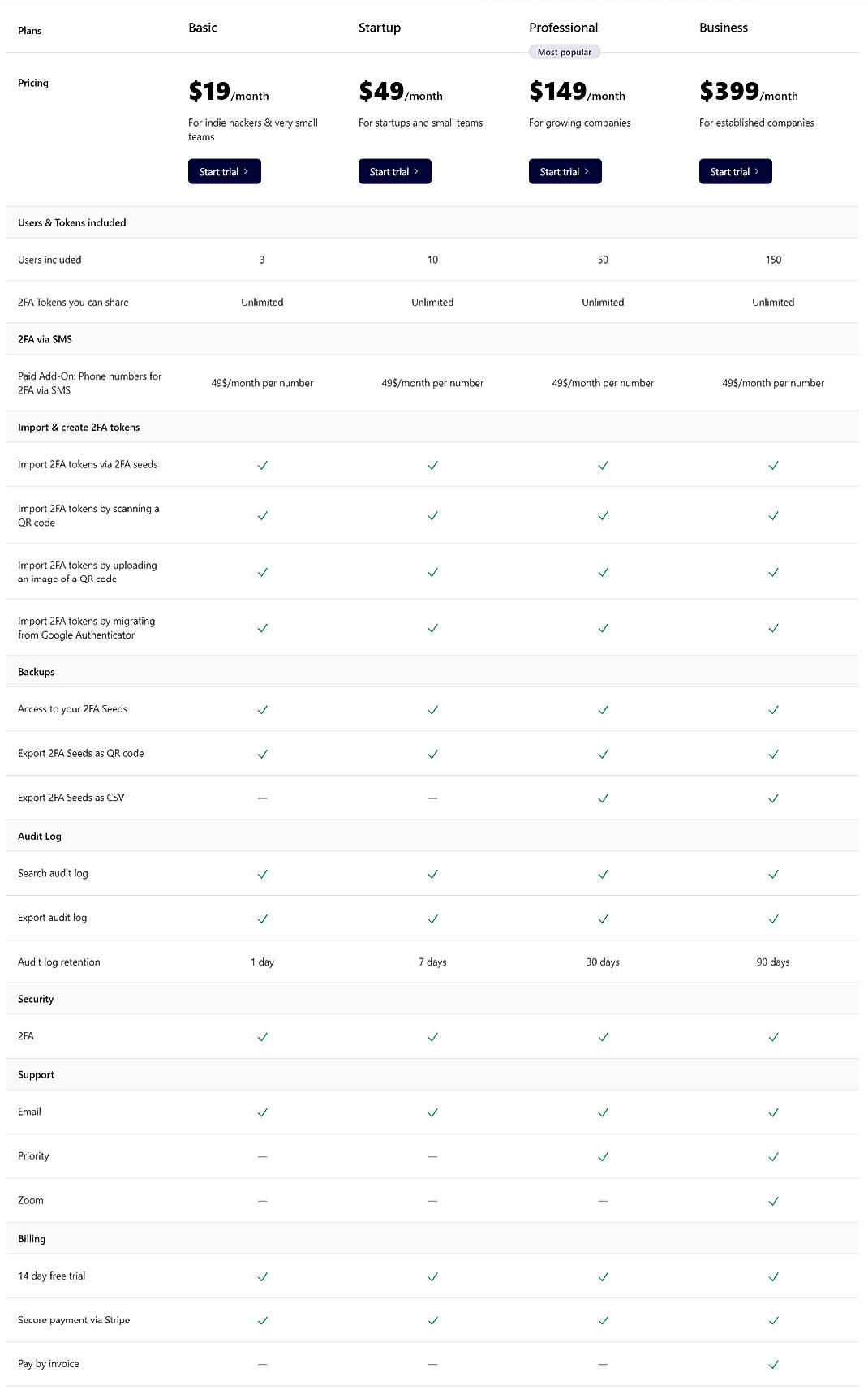Collapse the Billing section header
The width and height of the screenshot is (868, 1394).
coord(32,1239)
